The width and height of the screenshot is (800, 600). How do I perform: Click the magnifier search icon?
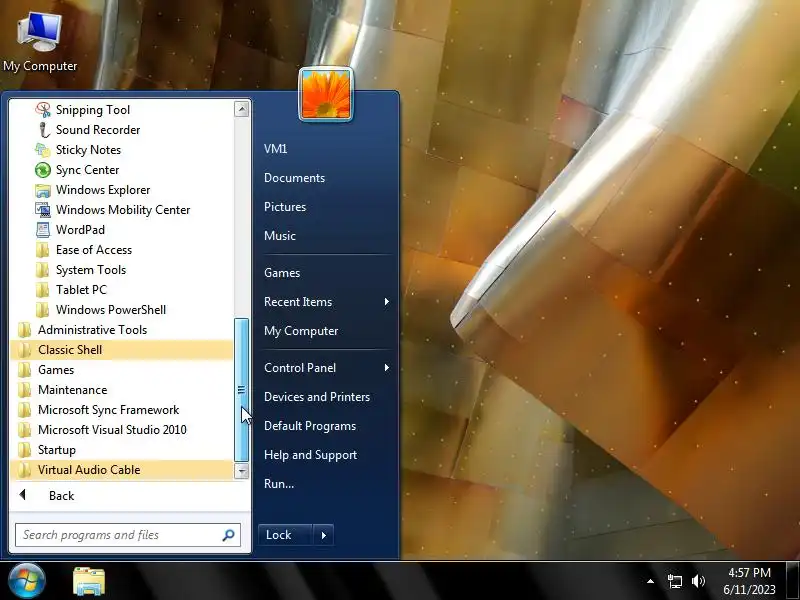coord(228,535)
